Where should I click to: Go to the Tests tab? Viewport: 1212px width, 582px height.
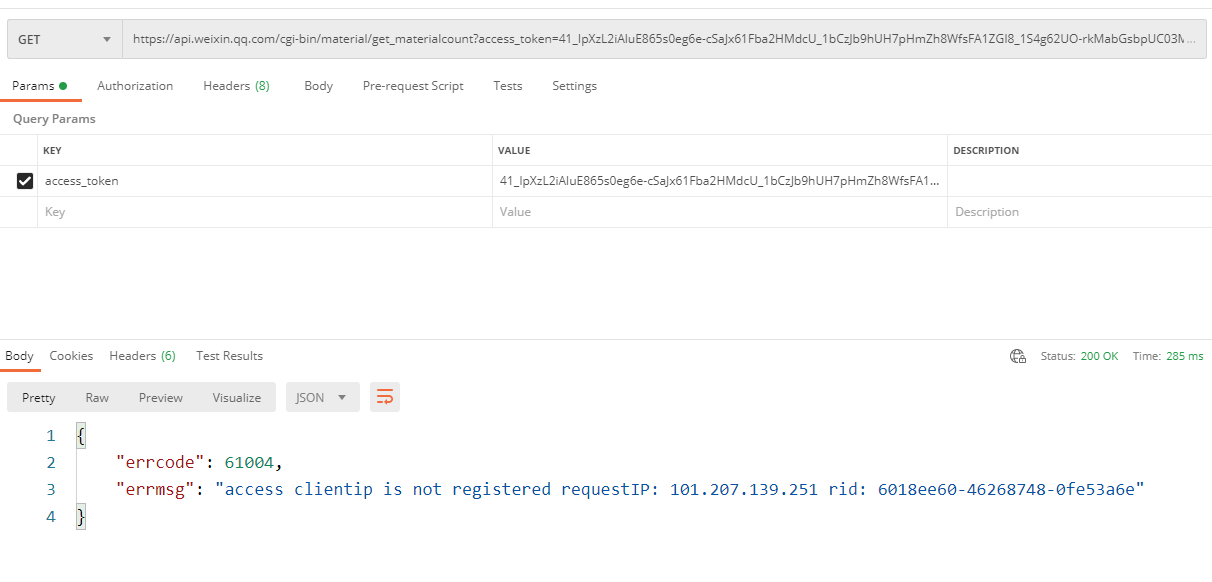(507, 86)
